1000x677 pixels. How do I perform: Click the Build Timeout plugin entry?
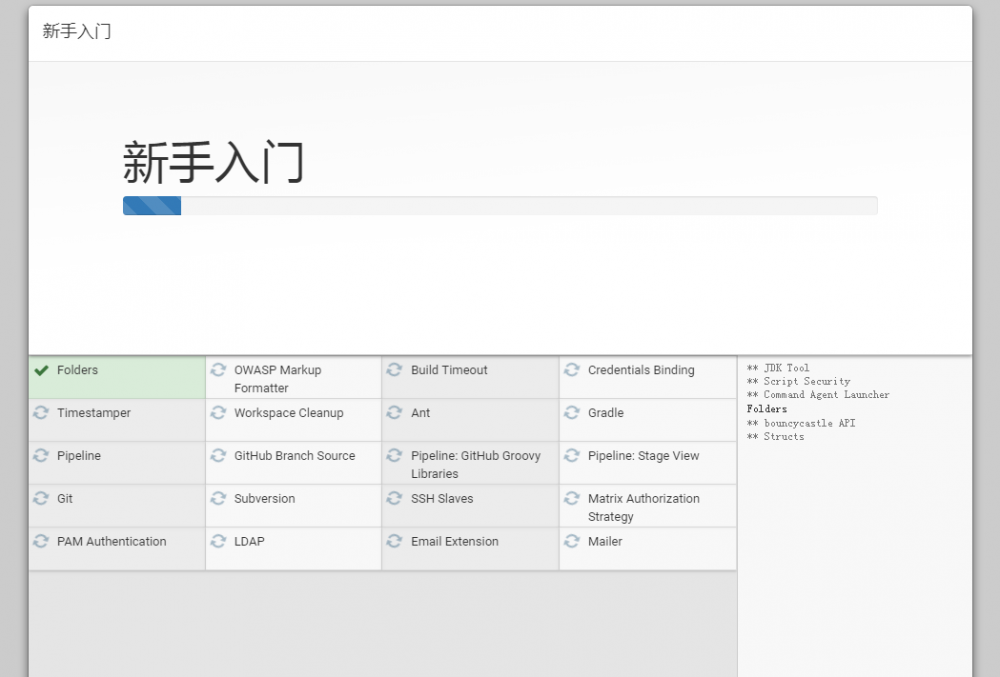(448, 370)
